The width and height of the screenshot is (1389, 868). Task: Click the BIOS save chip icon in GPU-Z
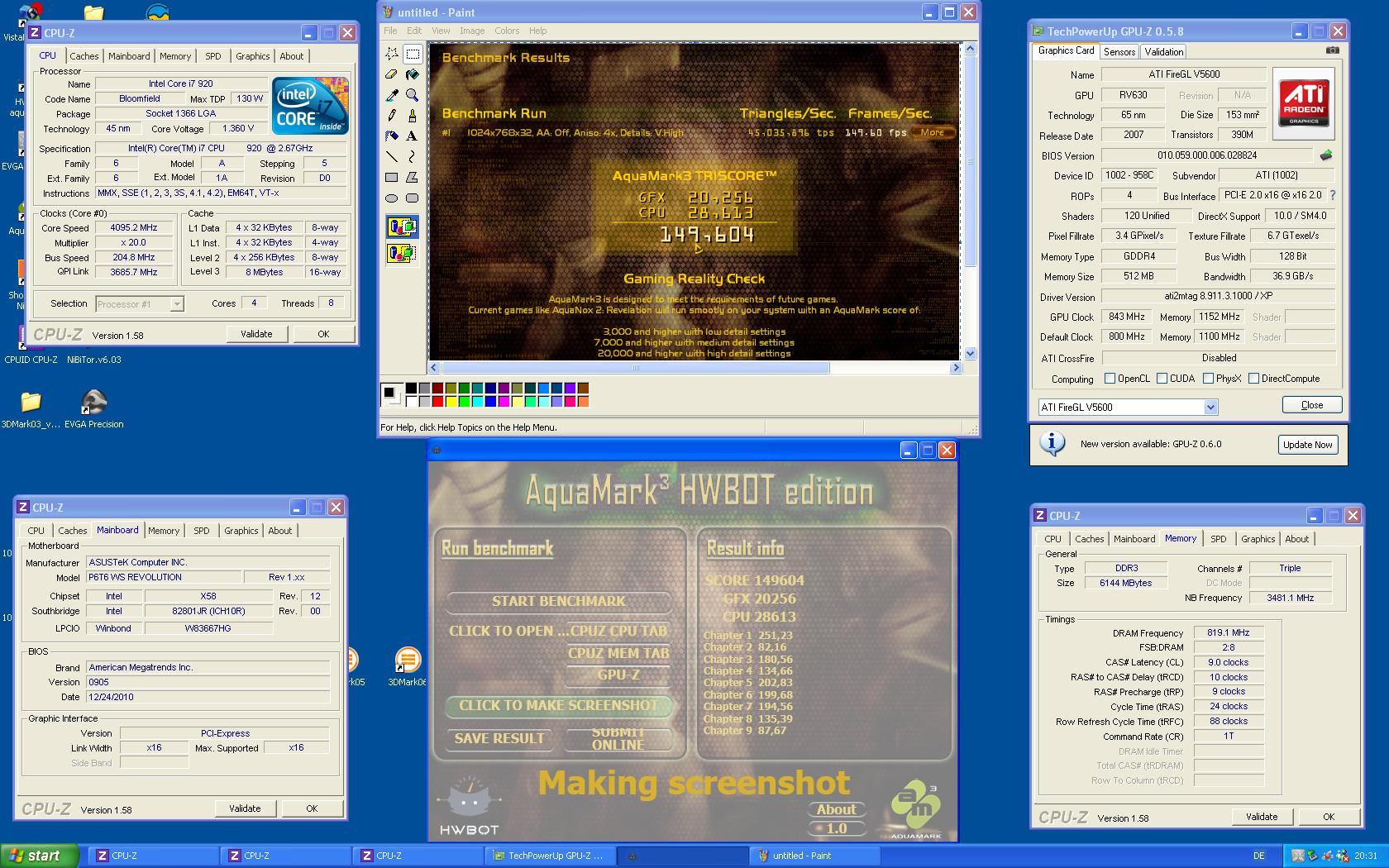pos(1325,155)
